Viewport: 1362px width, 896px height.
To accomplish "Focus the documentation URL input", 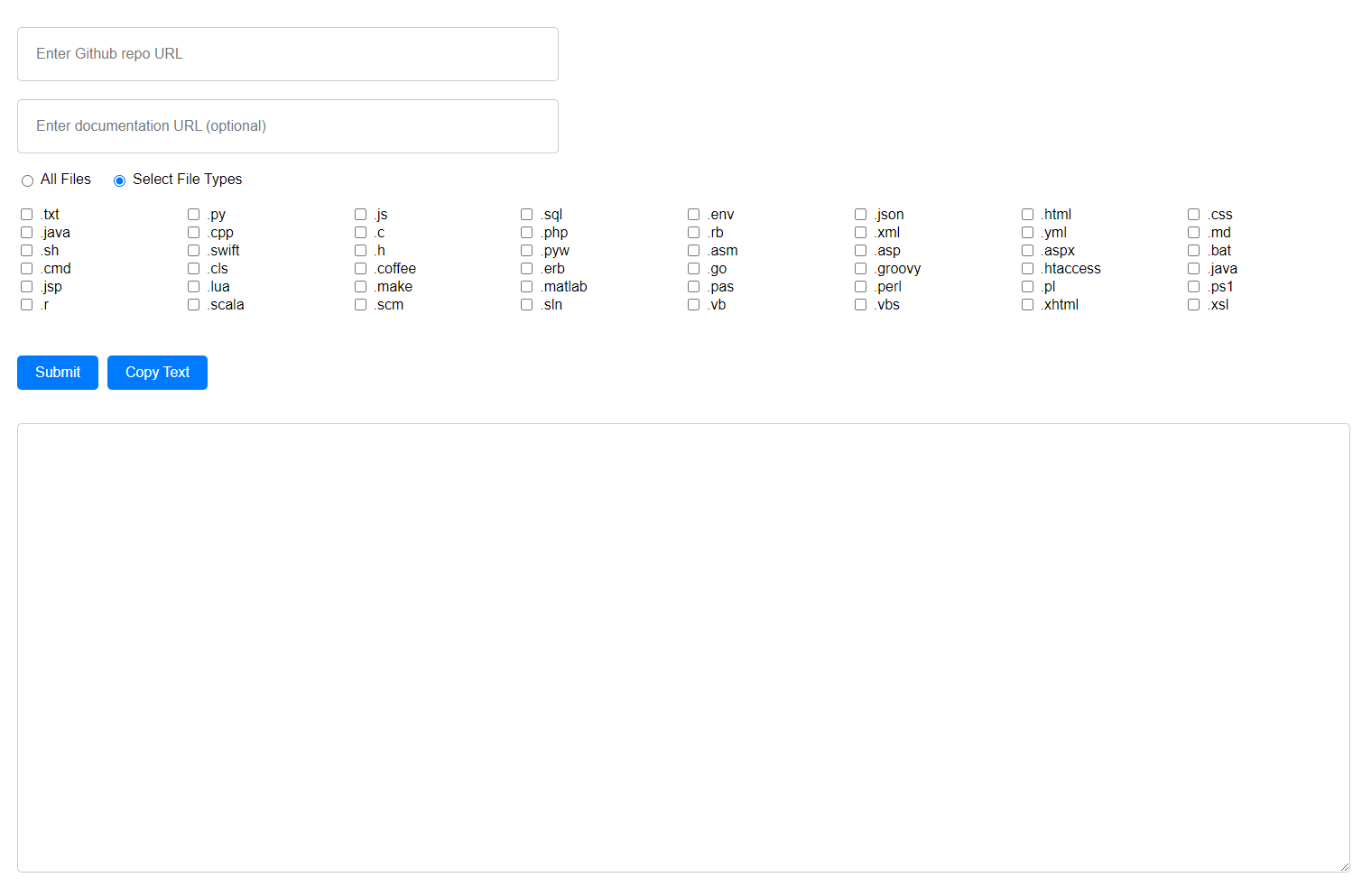I will pyautogui.click(x=287, y=125).
